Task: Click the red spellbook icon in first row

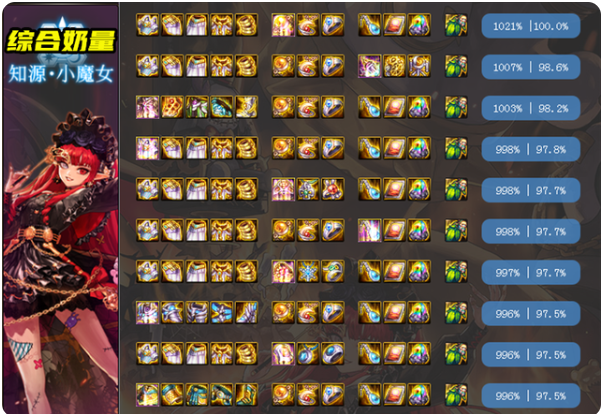Action: pyautogui.click(x=394, y=25)
